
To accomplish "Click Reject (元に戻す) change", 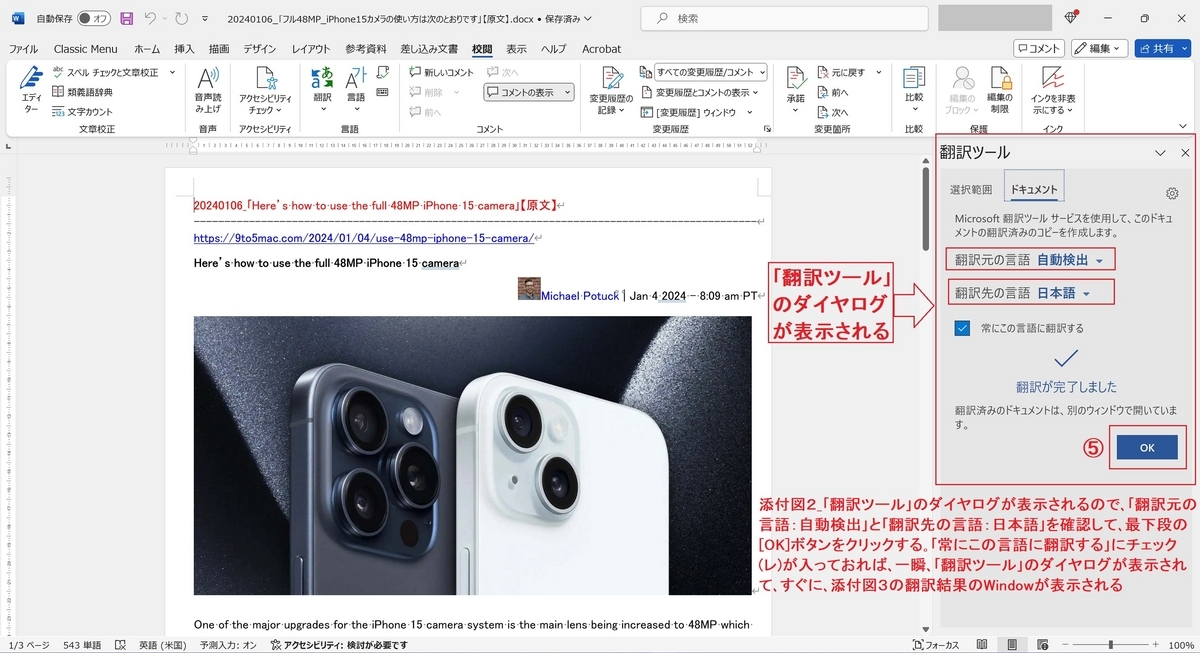I will 840,72.
